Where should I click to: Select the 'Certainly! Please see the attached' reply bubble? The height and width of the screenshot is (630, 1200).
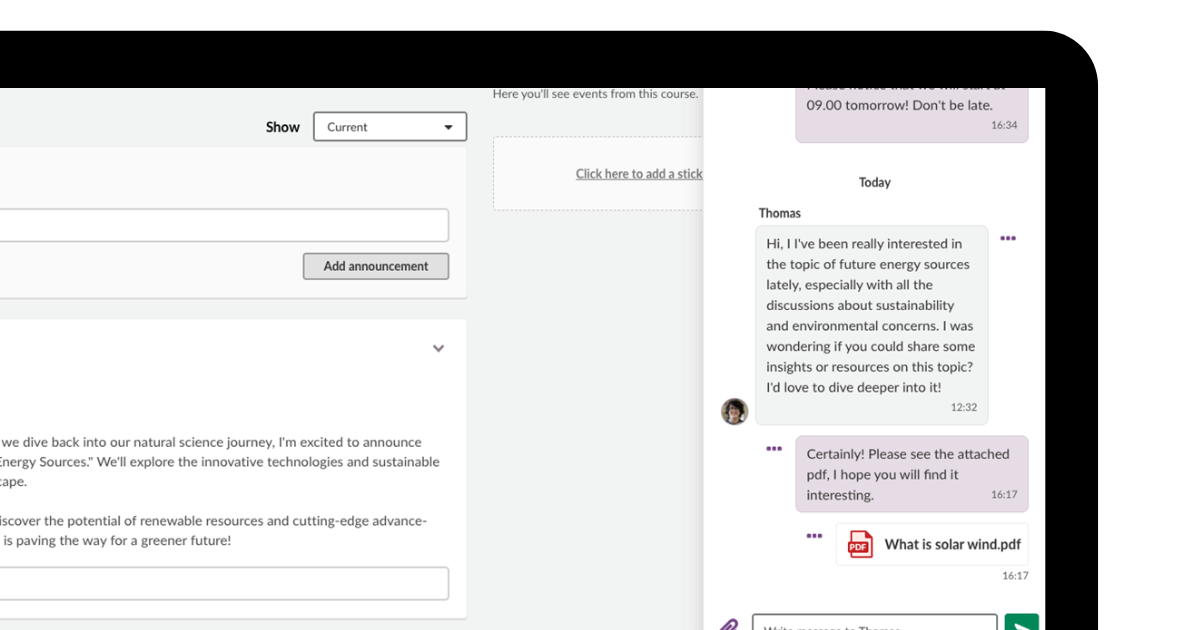tap(911, 474)
